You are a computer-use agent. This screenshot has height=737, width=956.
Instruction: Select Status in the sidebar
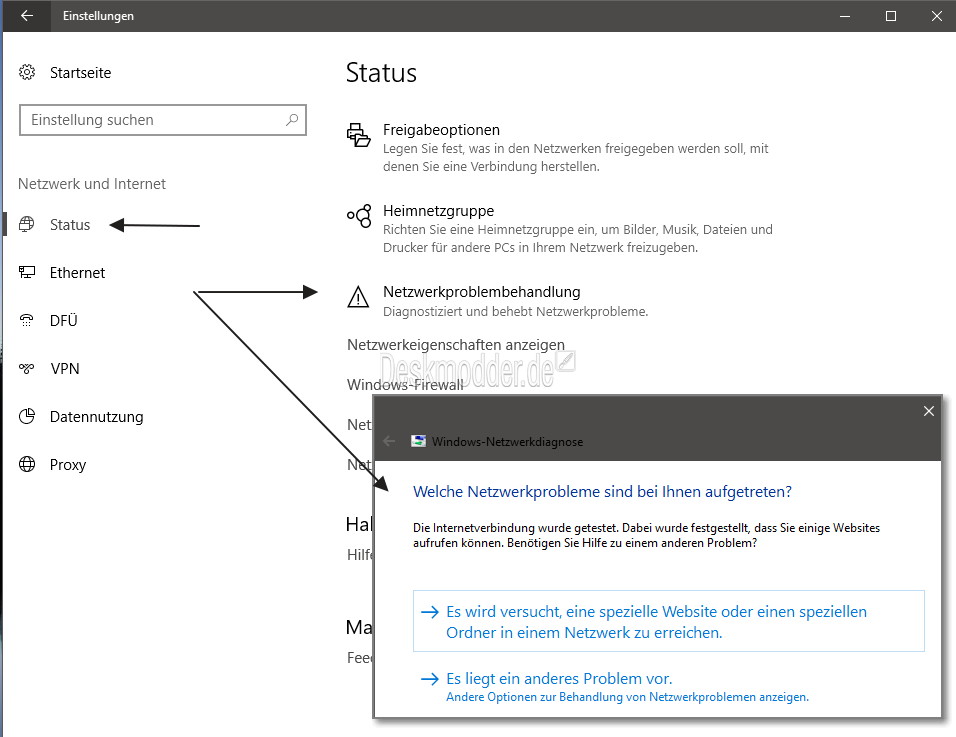[70, 224]
